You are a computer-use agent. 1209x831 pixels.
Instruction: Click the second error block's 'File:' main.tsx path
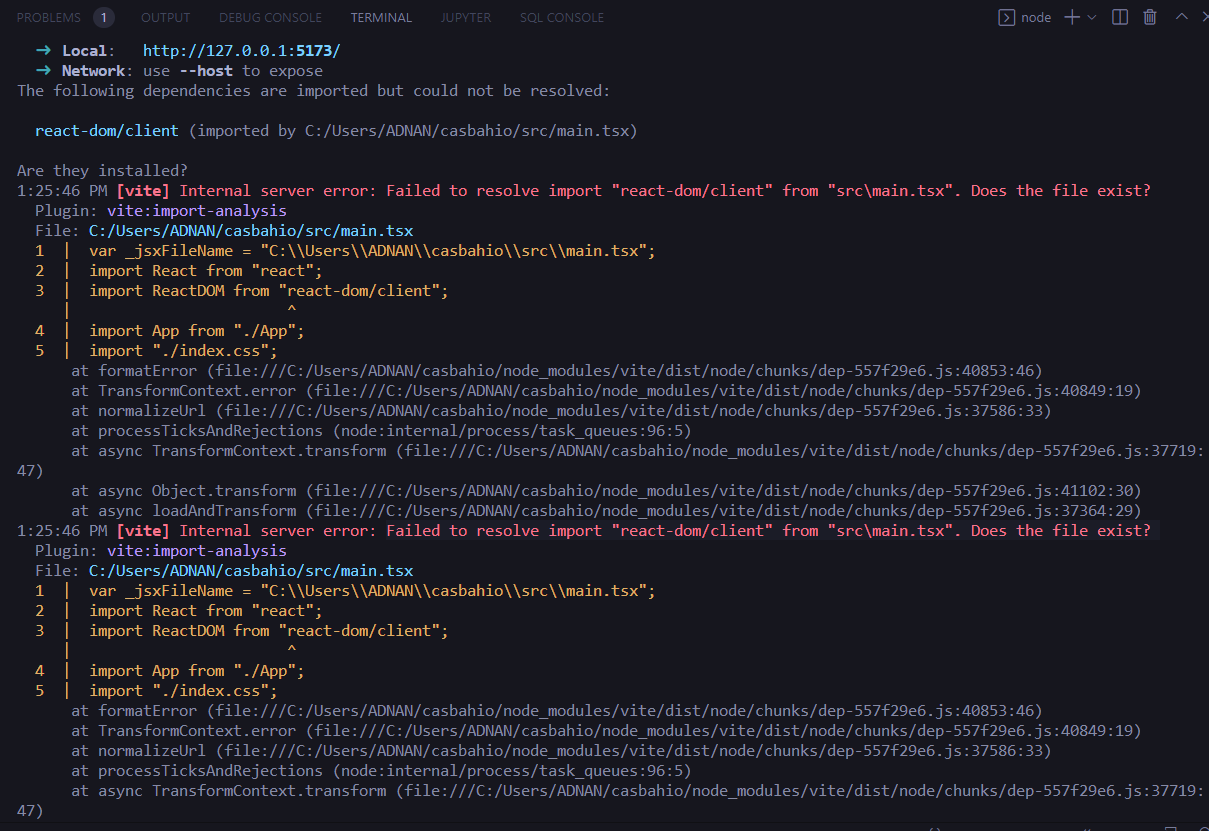251,571
